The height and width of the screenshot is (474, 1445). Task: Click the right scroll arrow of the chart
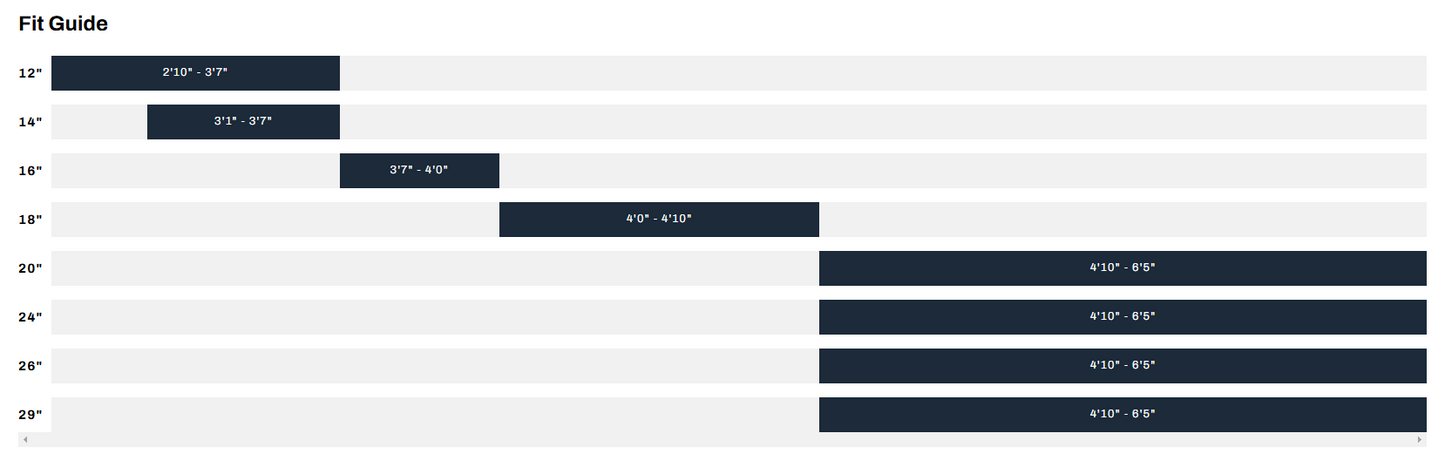1420,440
